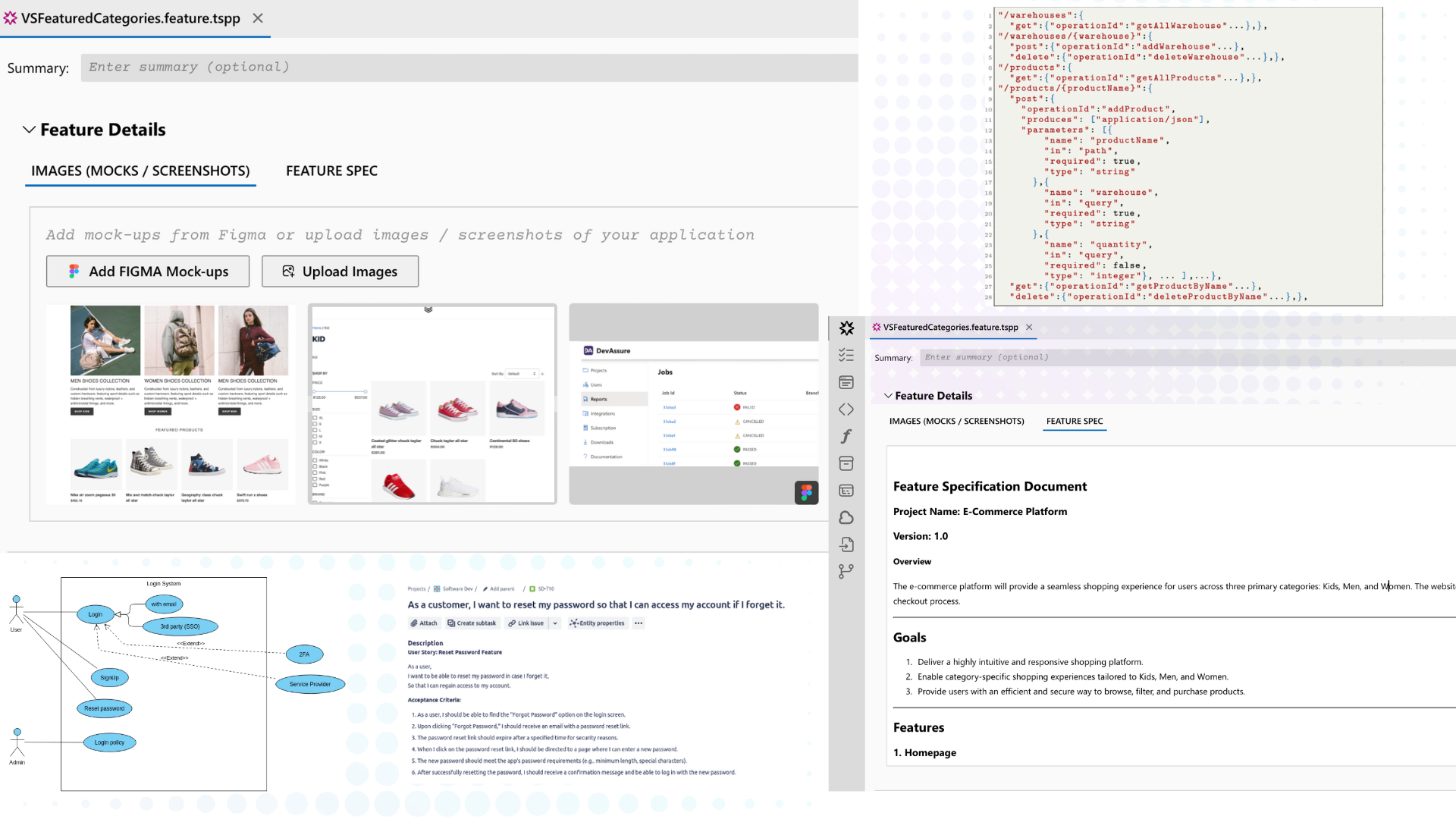The height and width of the screenshot is (819, 1456).
Task: Switch to the large FEATURE SPEC tab
Action: click(331, 171)
